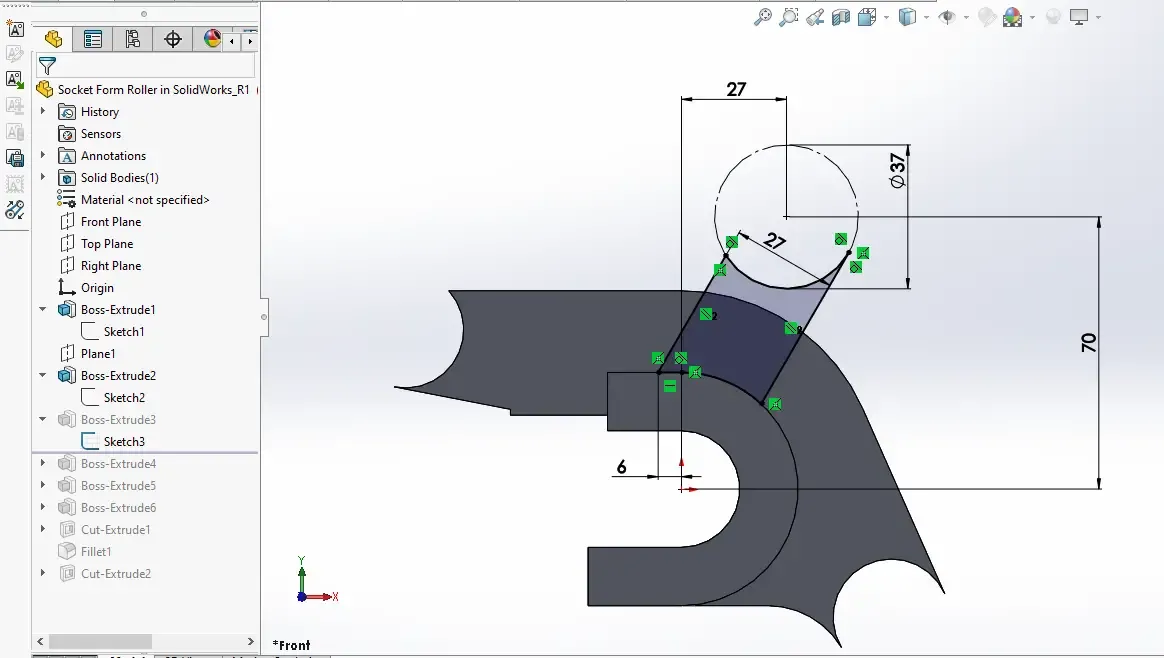
Task: Expand the Boss-Extrude5 feature
Action: click(42, 485)
